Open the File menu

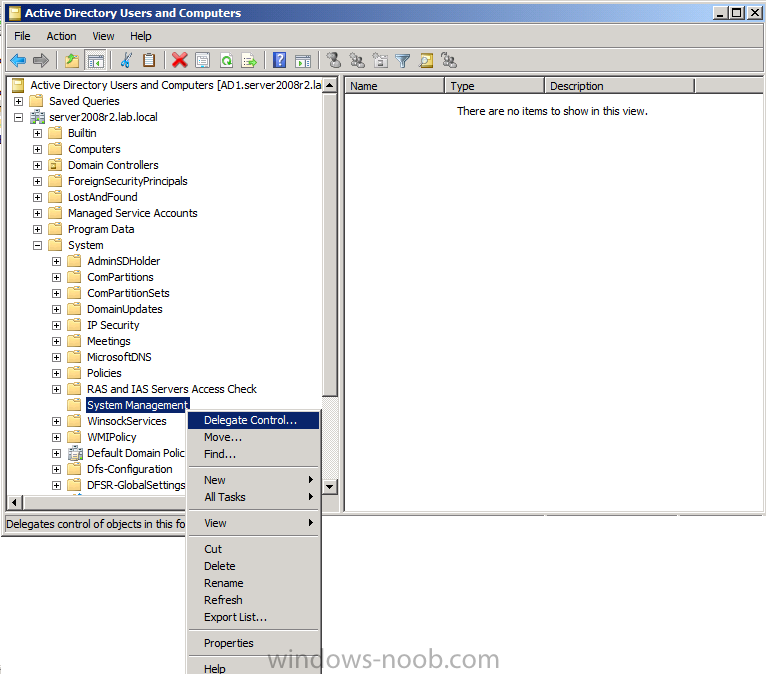22,36
